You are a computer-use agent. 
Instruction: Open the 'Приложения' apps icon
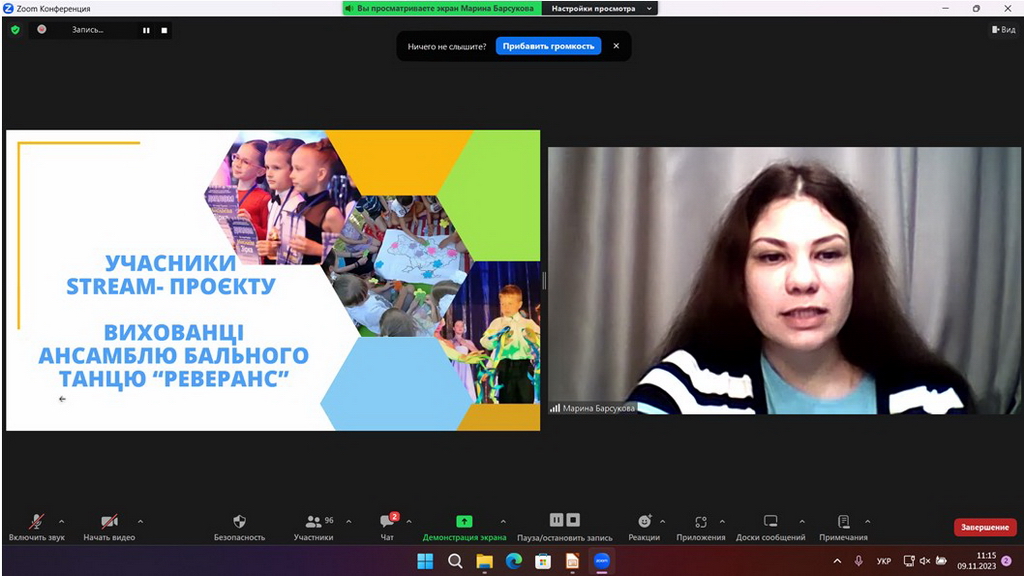click(x=700, y=522)
